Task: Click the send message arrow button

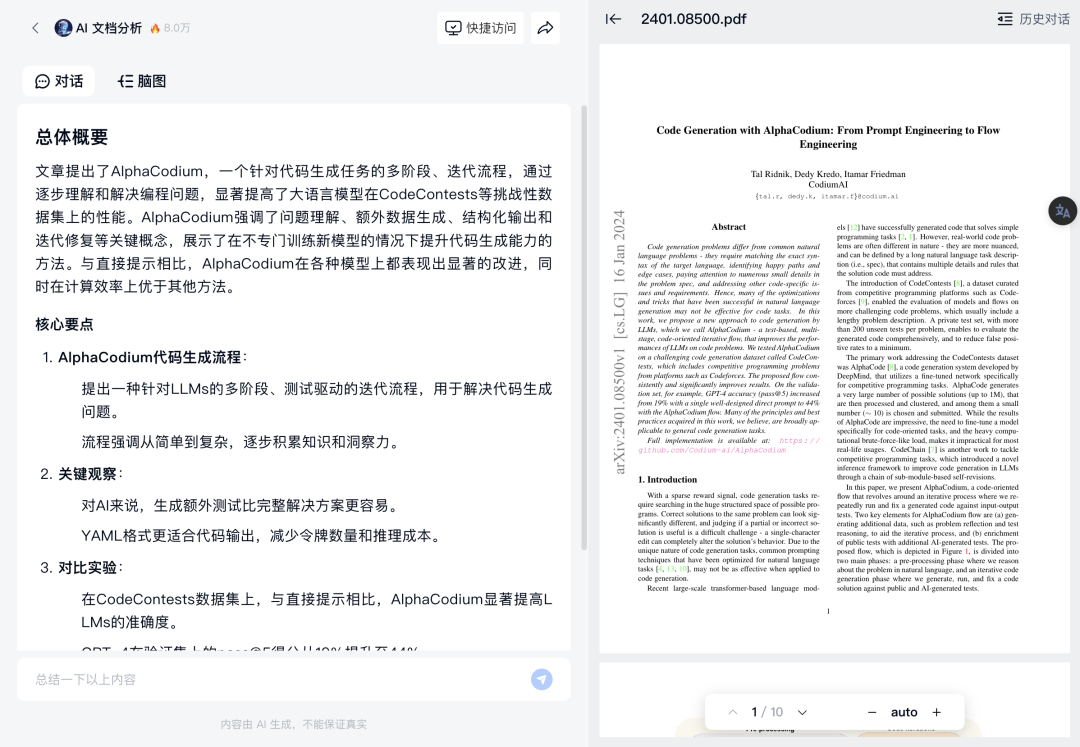Action: point(541,680)
